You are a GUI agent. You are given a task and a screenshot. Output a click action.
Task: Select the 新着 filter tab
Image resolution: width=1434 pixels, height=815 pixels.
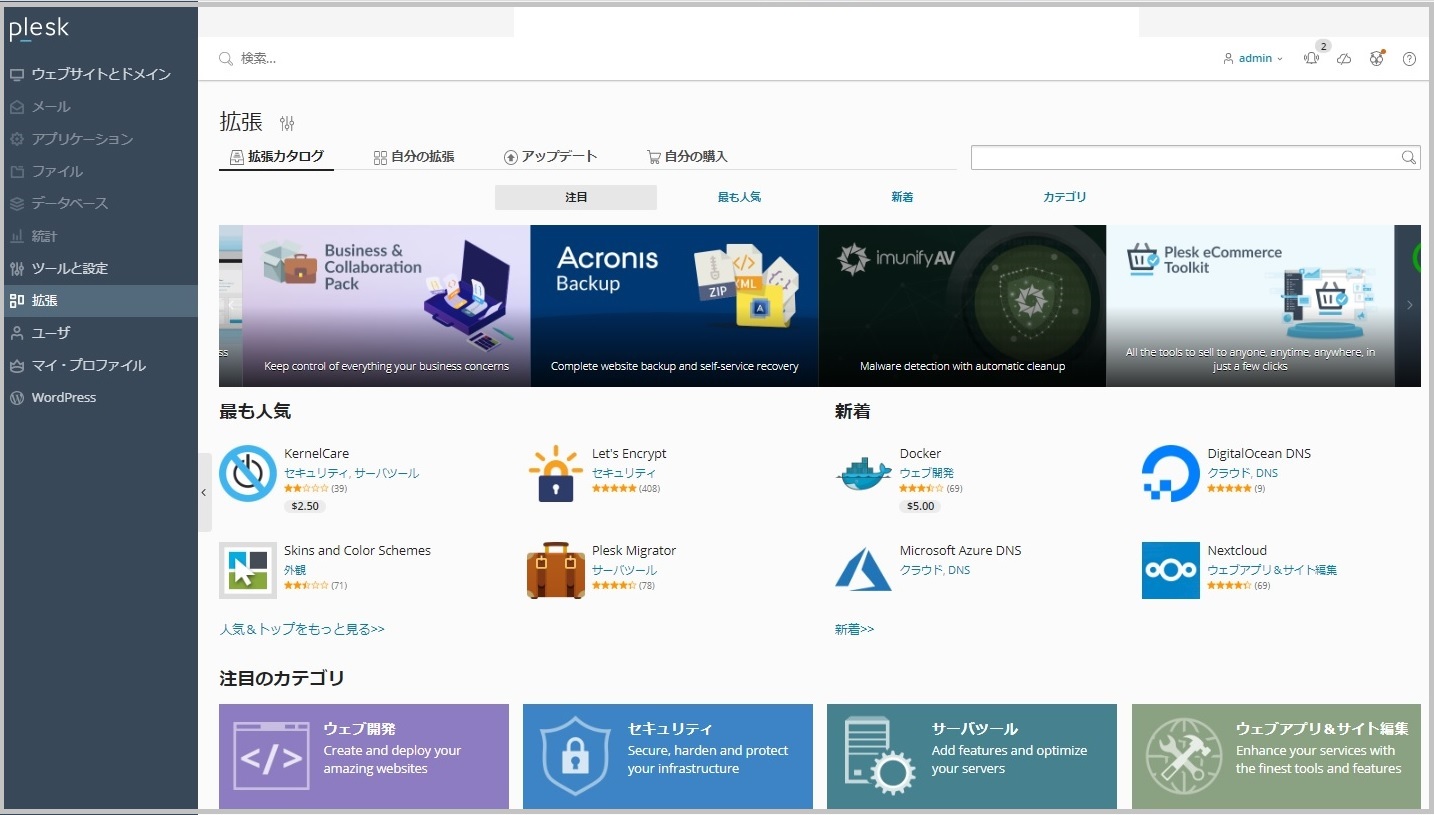[x=902, y=197]
